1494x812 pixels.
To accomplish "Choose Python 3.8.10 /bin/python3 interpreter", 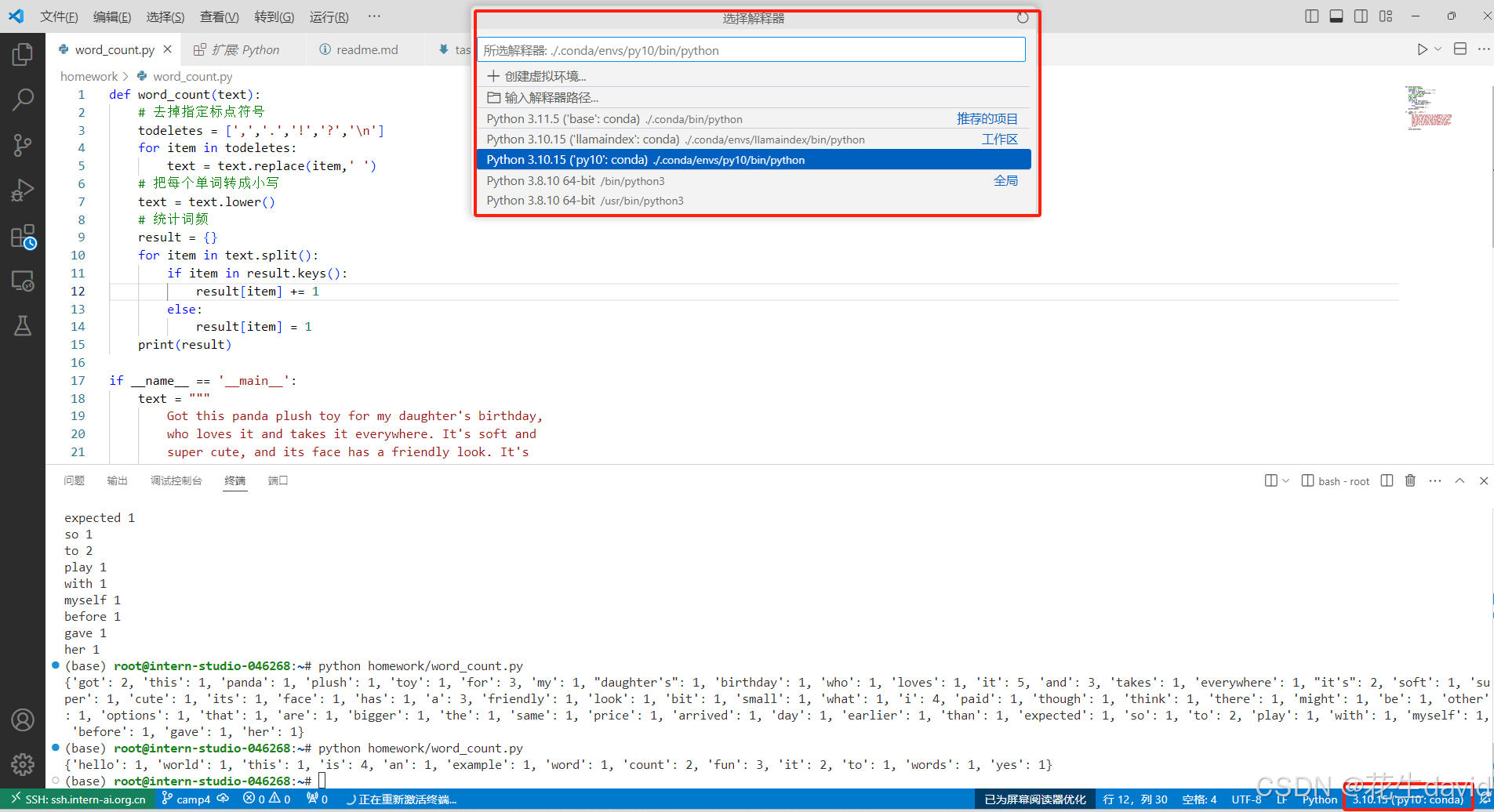I will click(753, 180).
